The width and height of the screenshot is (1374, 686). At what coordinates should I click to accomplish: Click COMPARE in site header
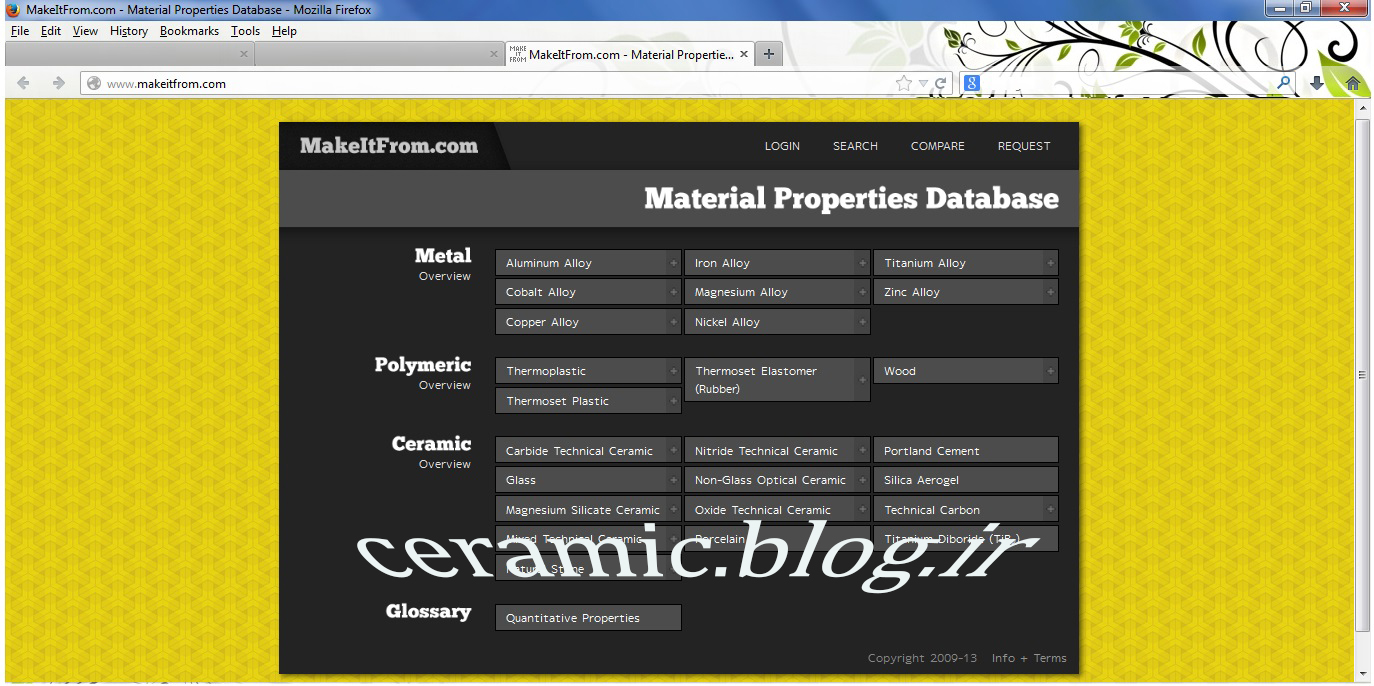pos(938,146)
